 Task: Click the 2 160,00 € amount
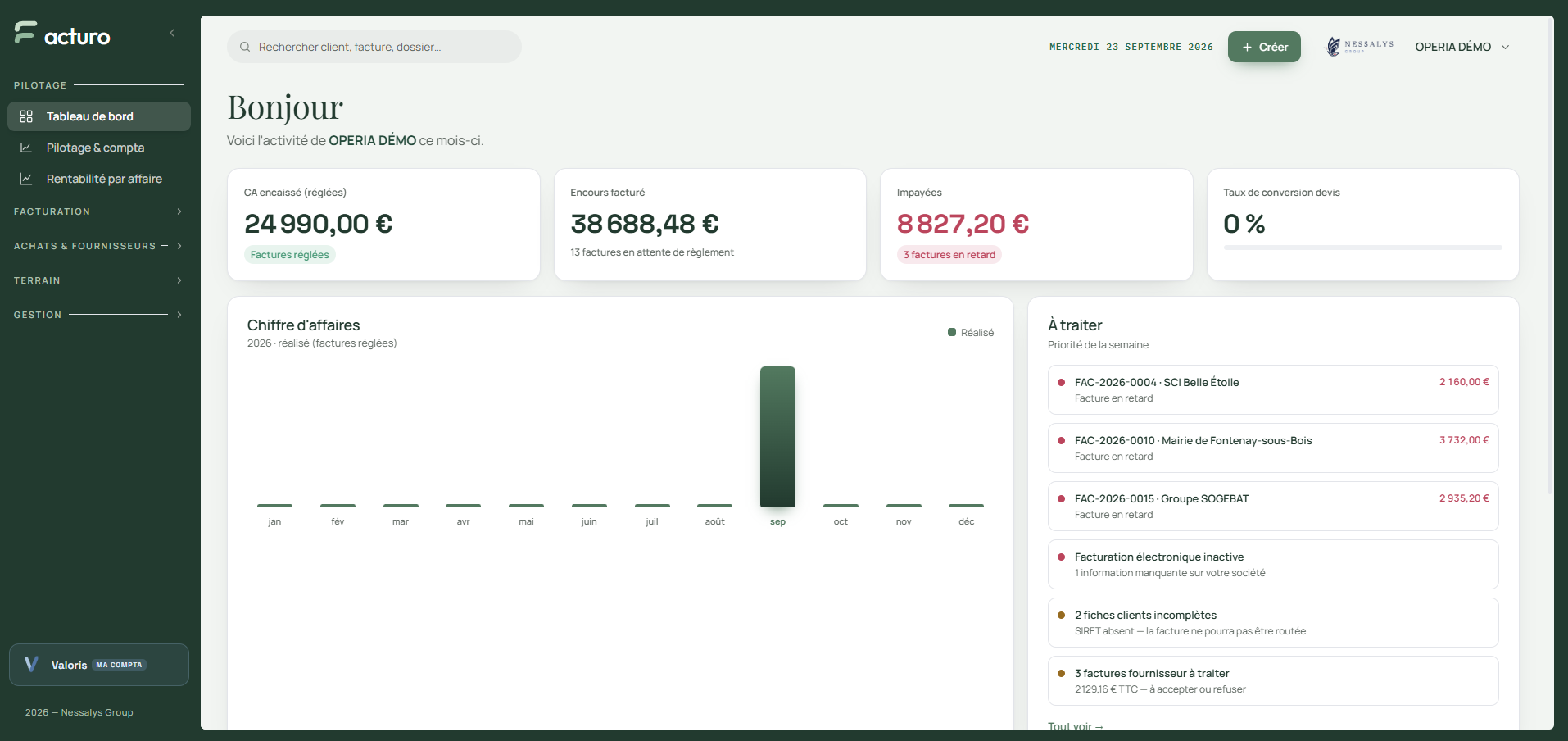click(1464, 382)
